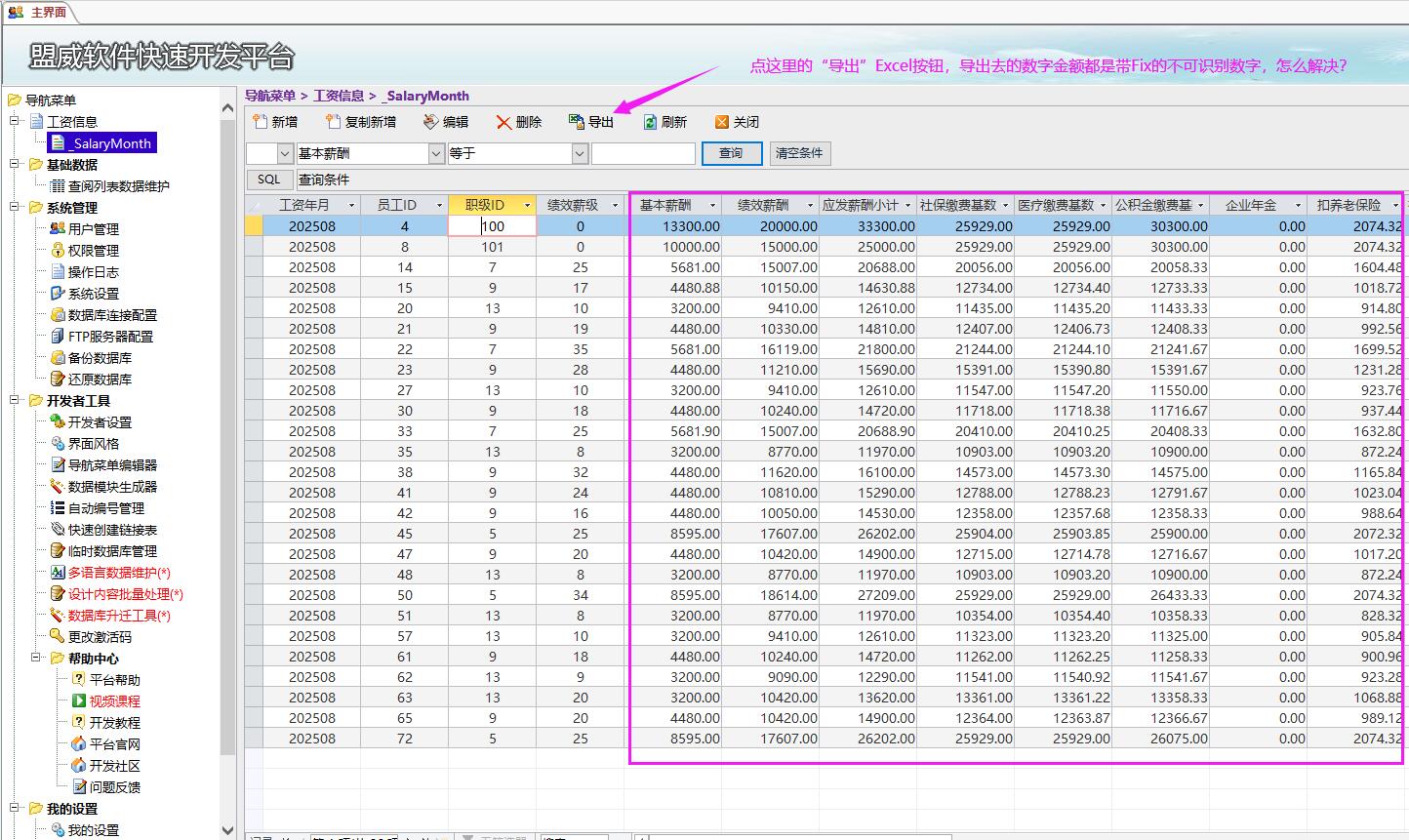This screenshot has width=1409, height=840.
Task: Open the 等于 operator dropdown
Action: point(580,153)
